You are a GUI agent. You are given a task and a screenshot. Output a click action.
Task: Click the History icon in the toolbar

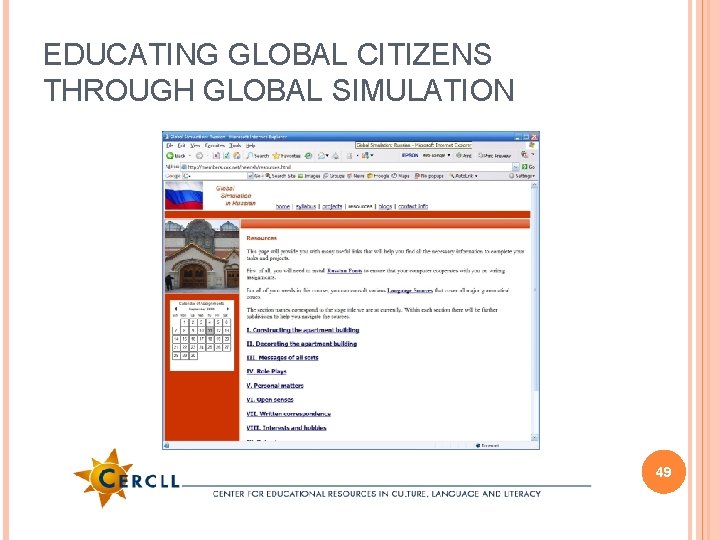click(309, 156)
